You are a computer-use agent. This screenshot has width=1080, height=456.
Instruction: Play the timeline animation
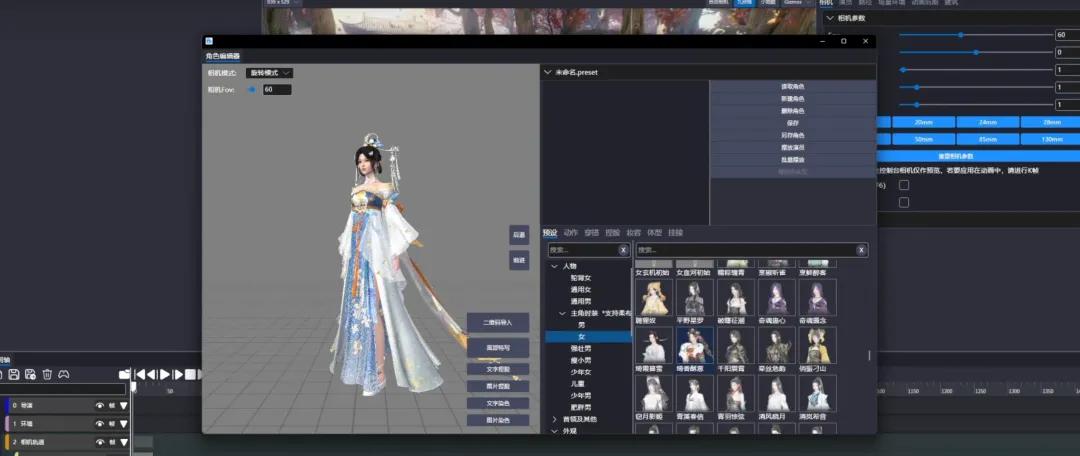(x=165, y=374)
